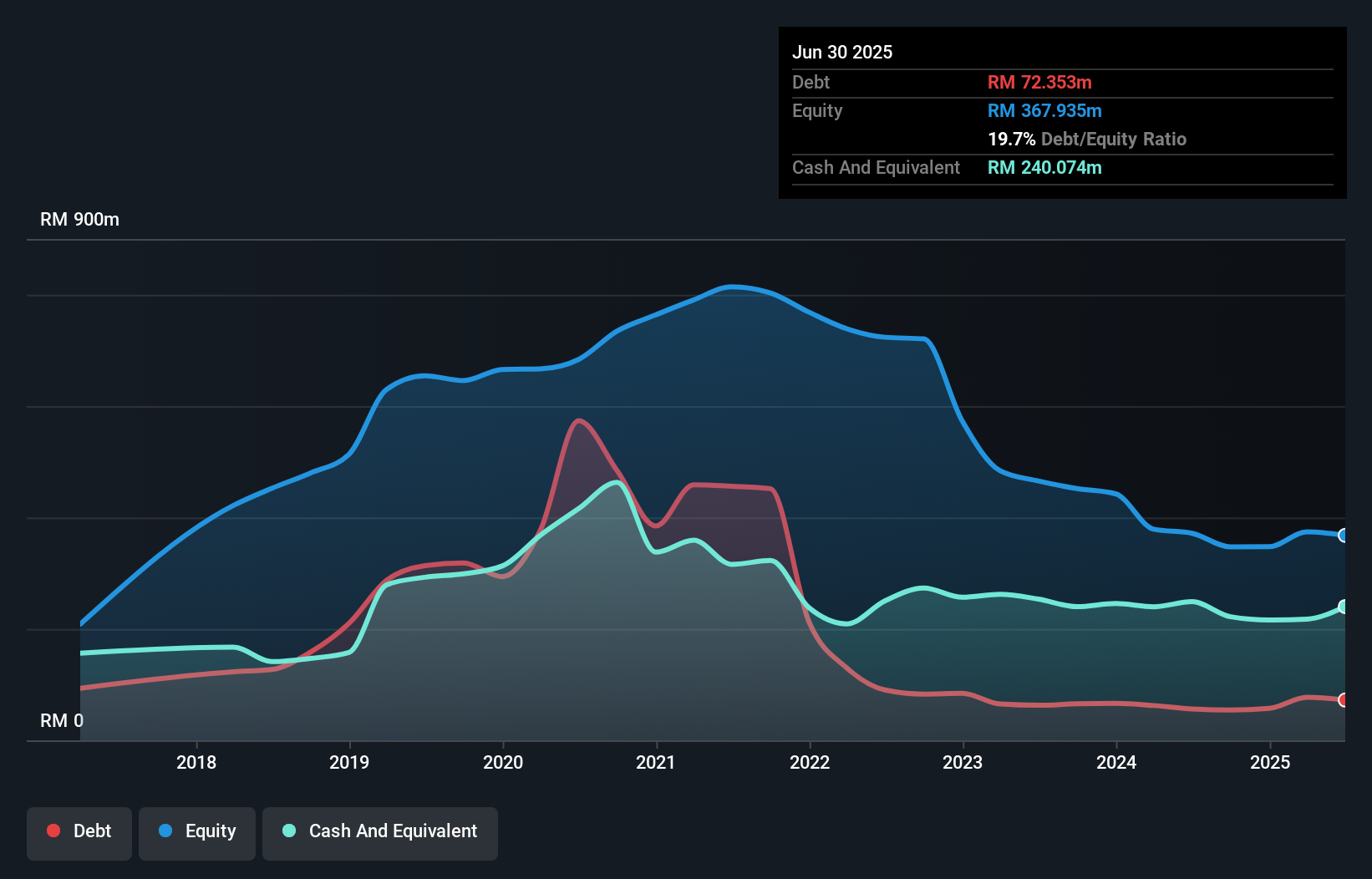Select the 2021 axis label
The height and width of the screenshot is (879, 1372).
coord(657,762)
